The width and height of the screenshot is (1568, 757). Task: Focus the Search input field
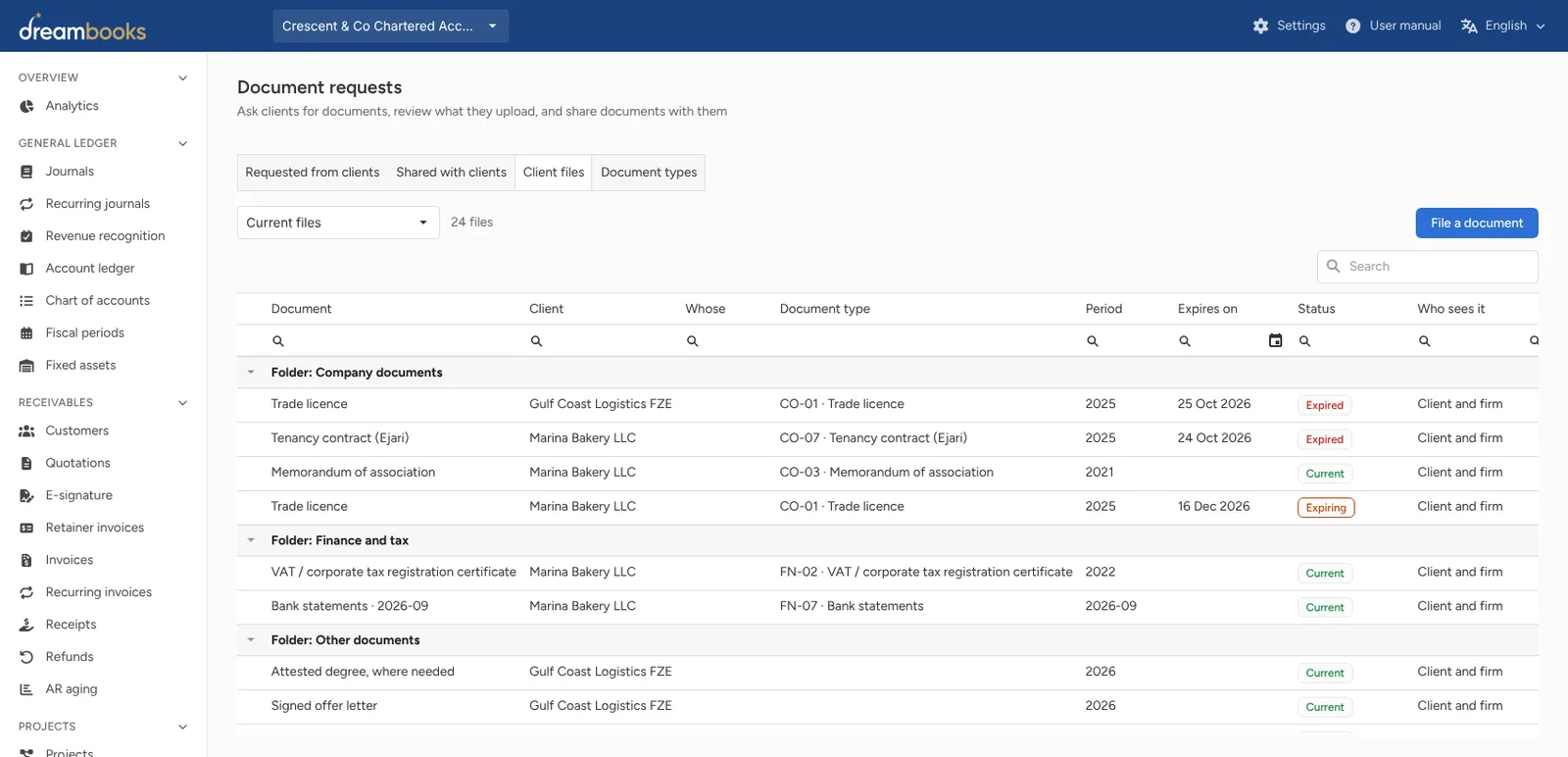1428,267
